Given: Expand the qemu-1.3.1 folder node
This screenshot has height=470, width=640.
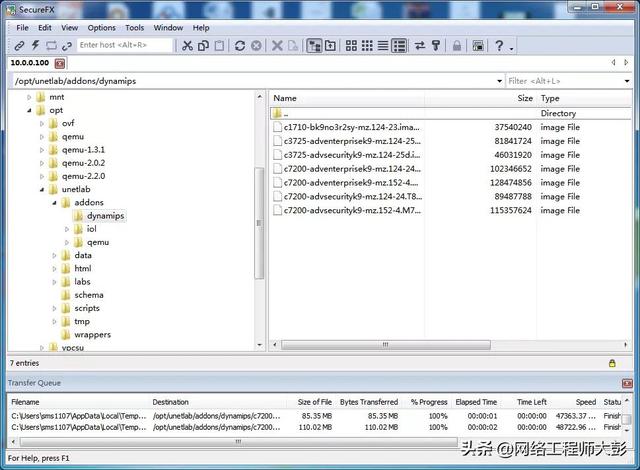Looking at the screenshot, I should (x=42, y=150).
